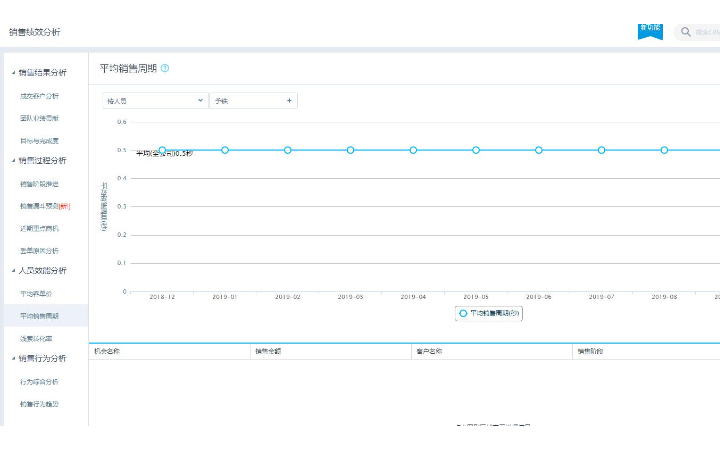Click the 2019-01 data point on the chart
This screenshot has height=450, width=720.
pos(225,150)
